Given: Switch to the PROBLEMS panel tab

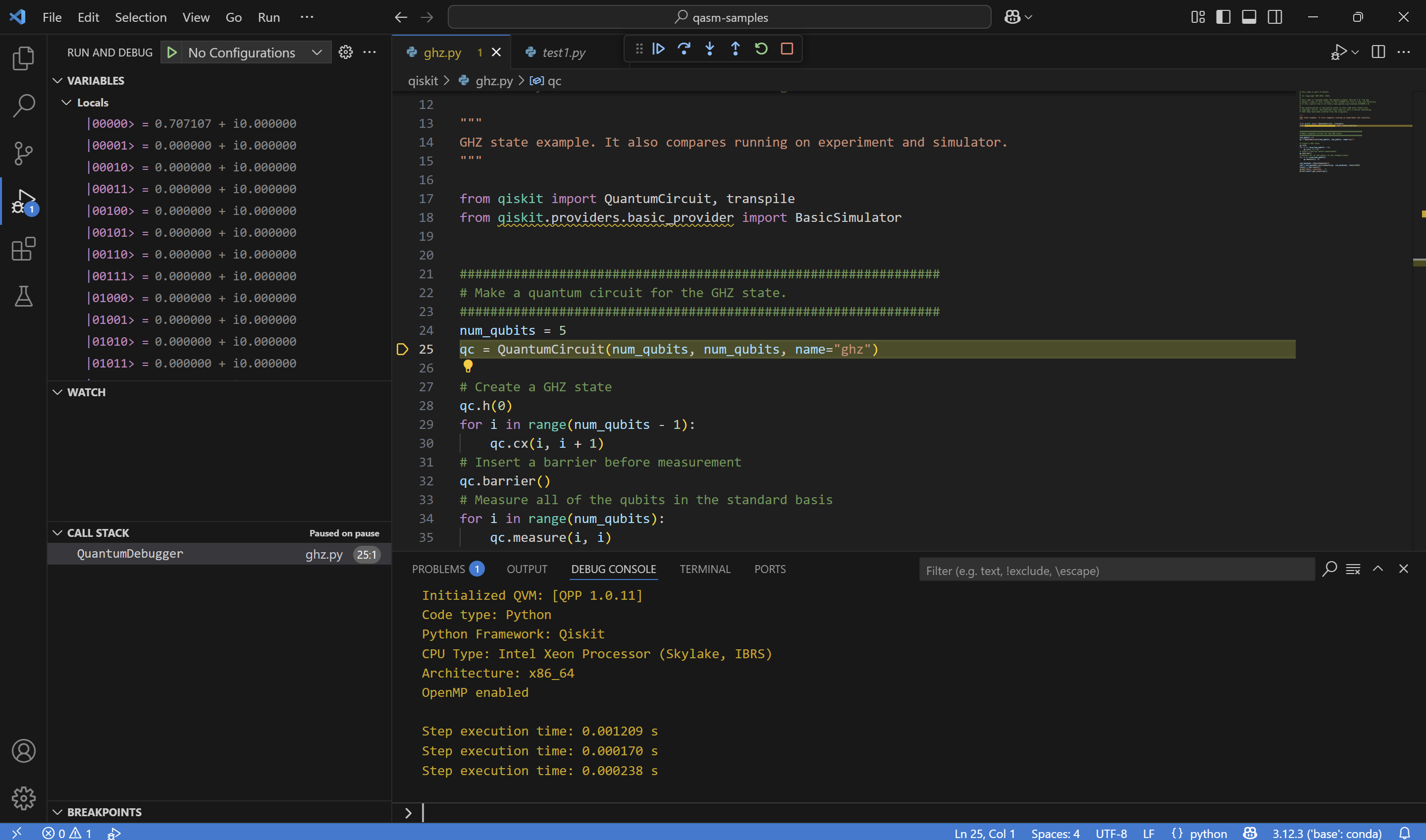Looking at the screenshot, I should click(448, 569).
